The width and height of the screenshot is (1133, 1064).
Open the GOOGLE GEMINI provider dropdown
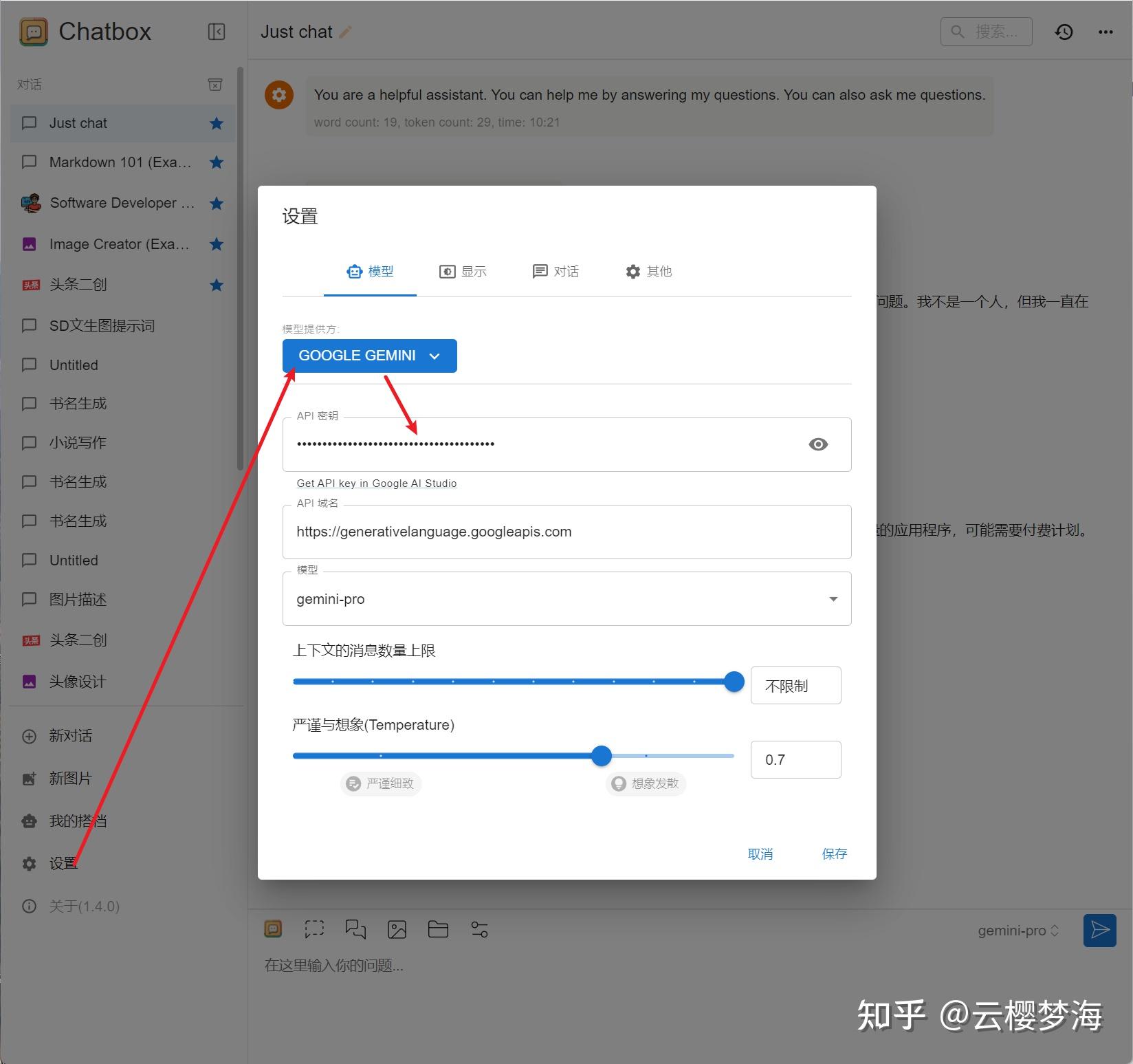368,356
